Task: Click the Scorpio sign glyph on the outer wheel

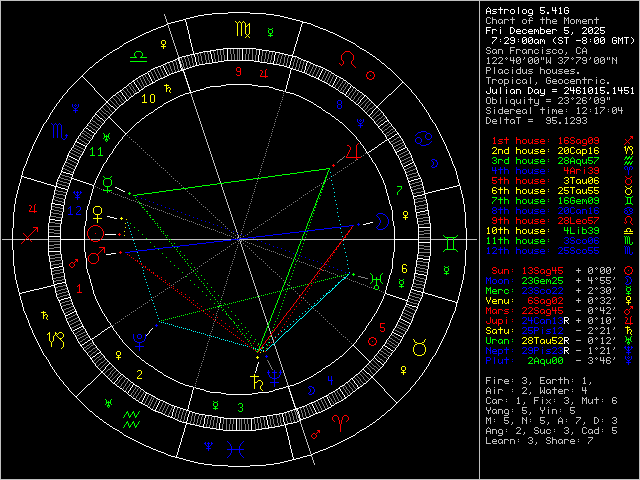Action: [x=60, y=131]
